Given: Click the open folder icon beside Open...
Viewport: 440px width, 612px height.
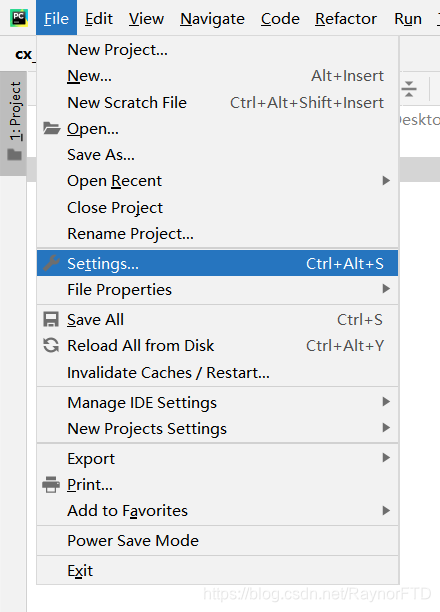Looking at the screenshot, I should pyautogui.click(x=52, y=128).
